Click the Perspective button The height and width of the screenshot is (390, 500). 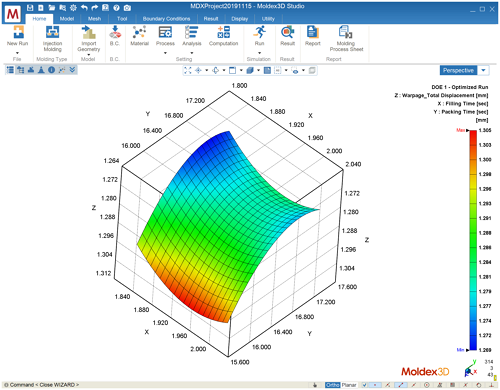[x=459, y=70]
